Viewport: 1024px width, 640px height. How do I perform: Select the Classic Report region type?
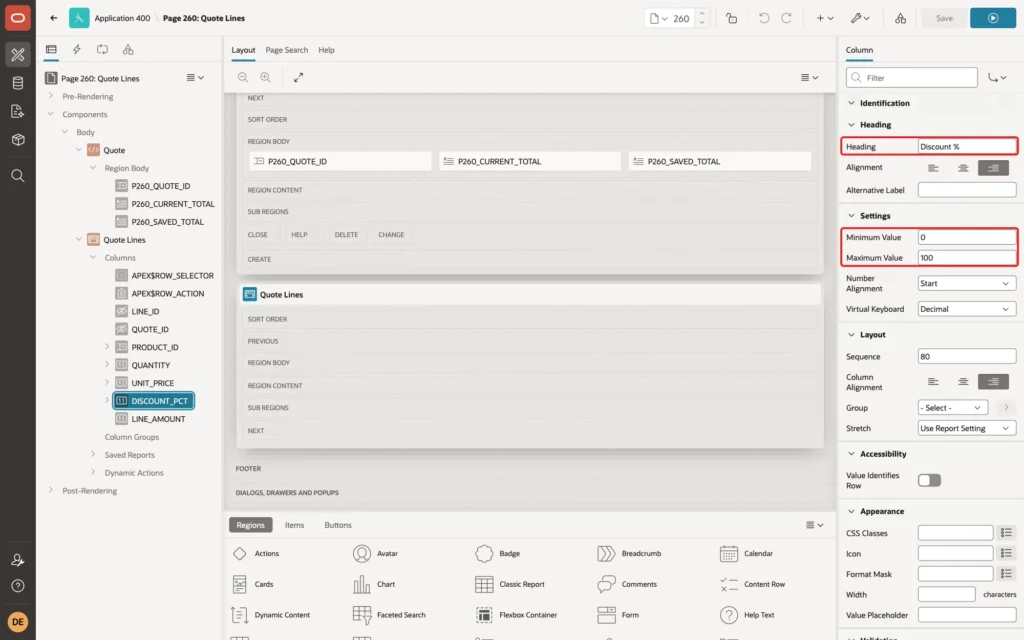pyautogui.click(x=510, y=584)
